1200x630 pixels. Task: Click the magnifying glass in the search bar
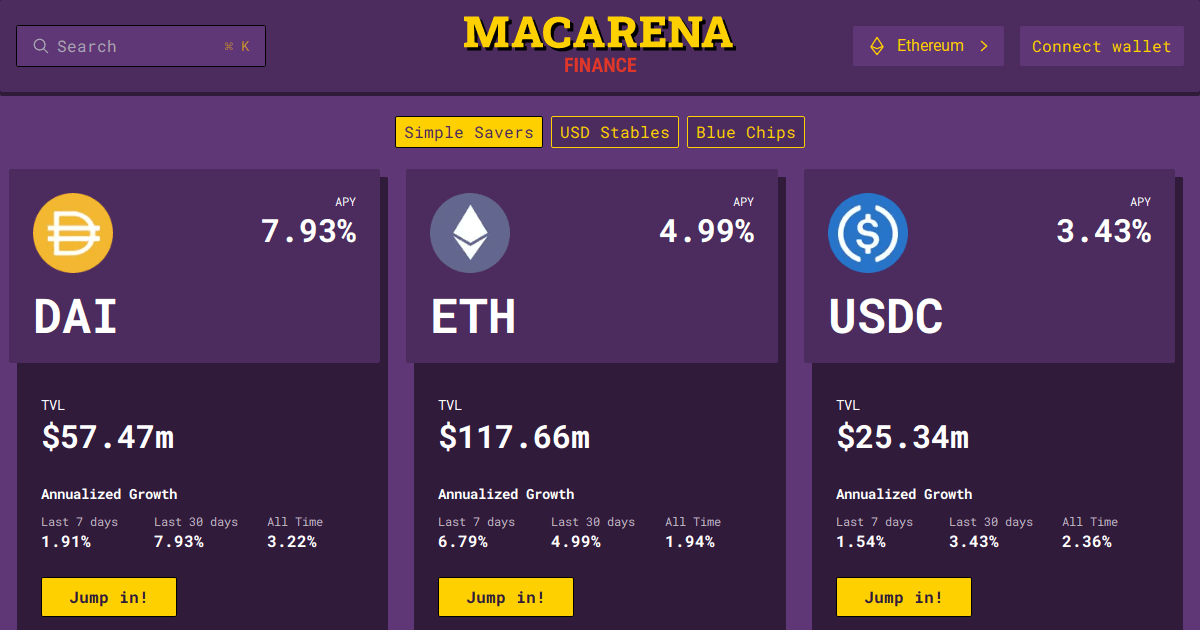[x=40, y=45]
